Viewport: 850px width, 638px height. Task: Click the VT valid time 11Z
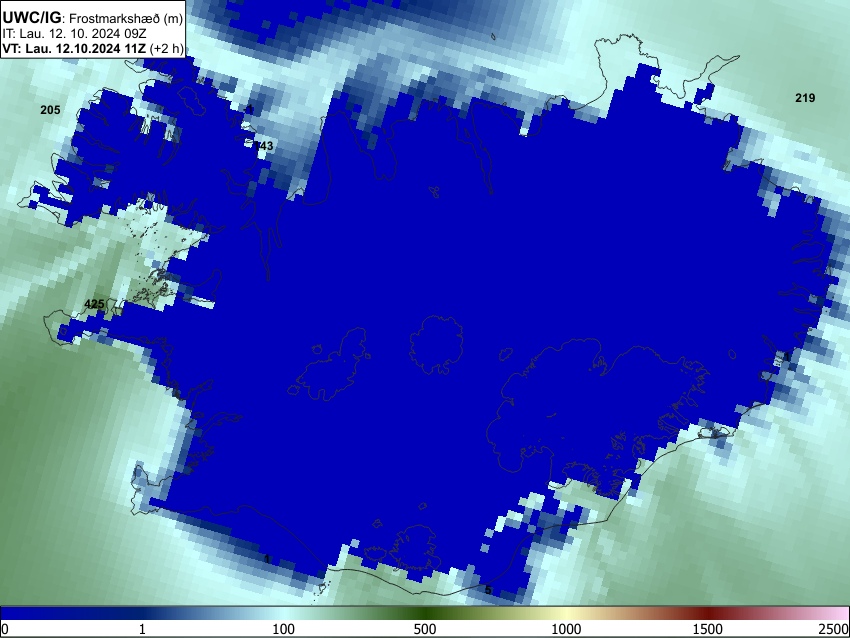pos(74,49)
